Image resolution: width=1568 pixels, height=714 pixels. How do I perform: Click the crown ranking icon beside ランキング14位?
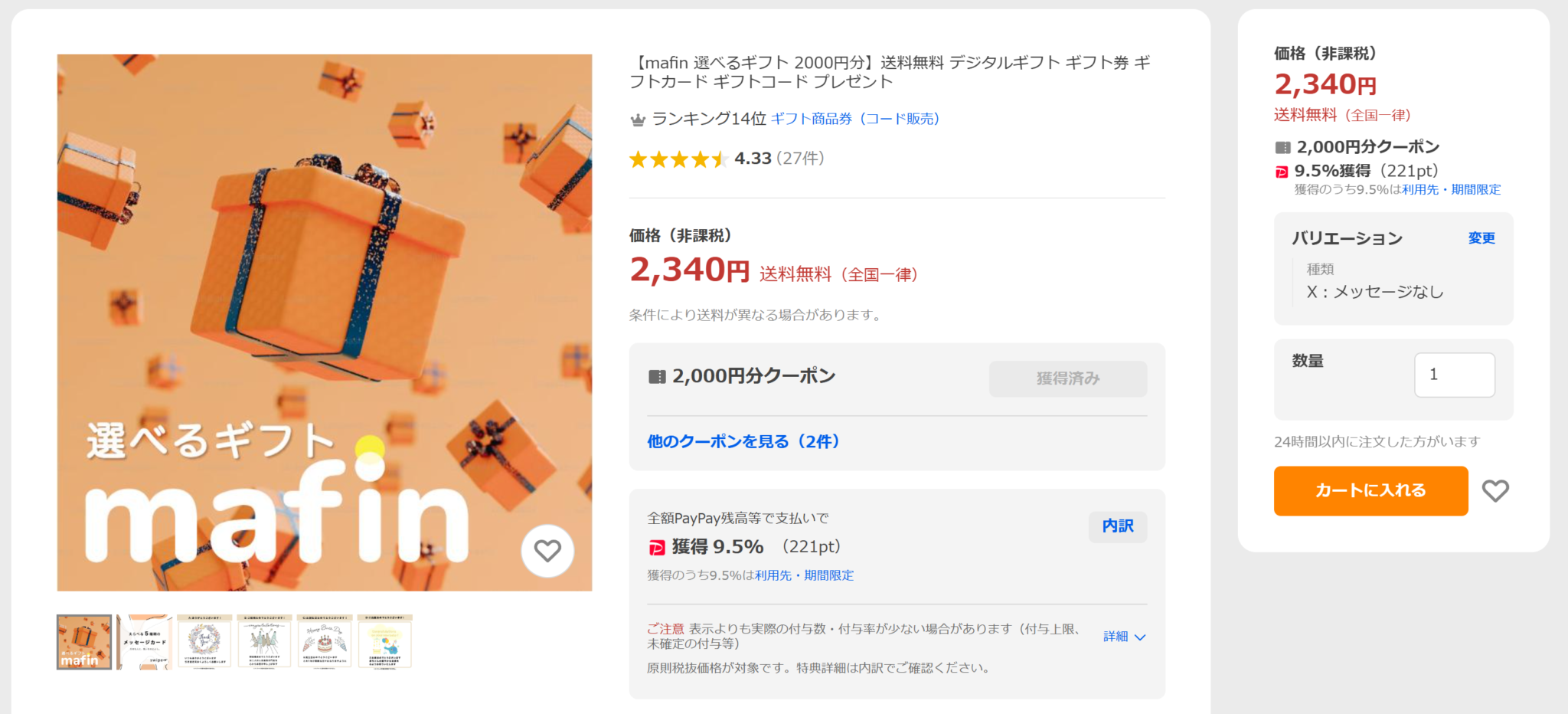point(637,120)
